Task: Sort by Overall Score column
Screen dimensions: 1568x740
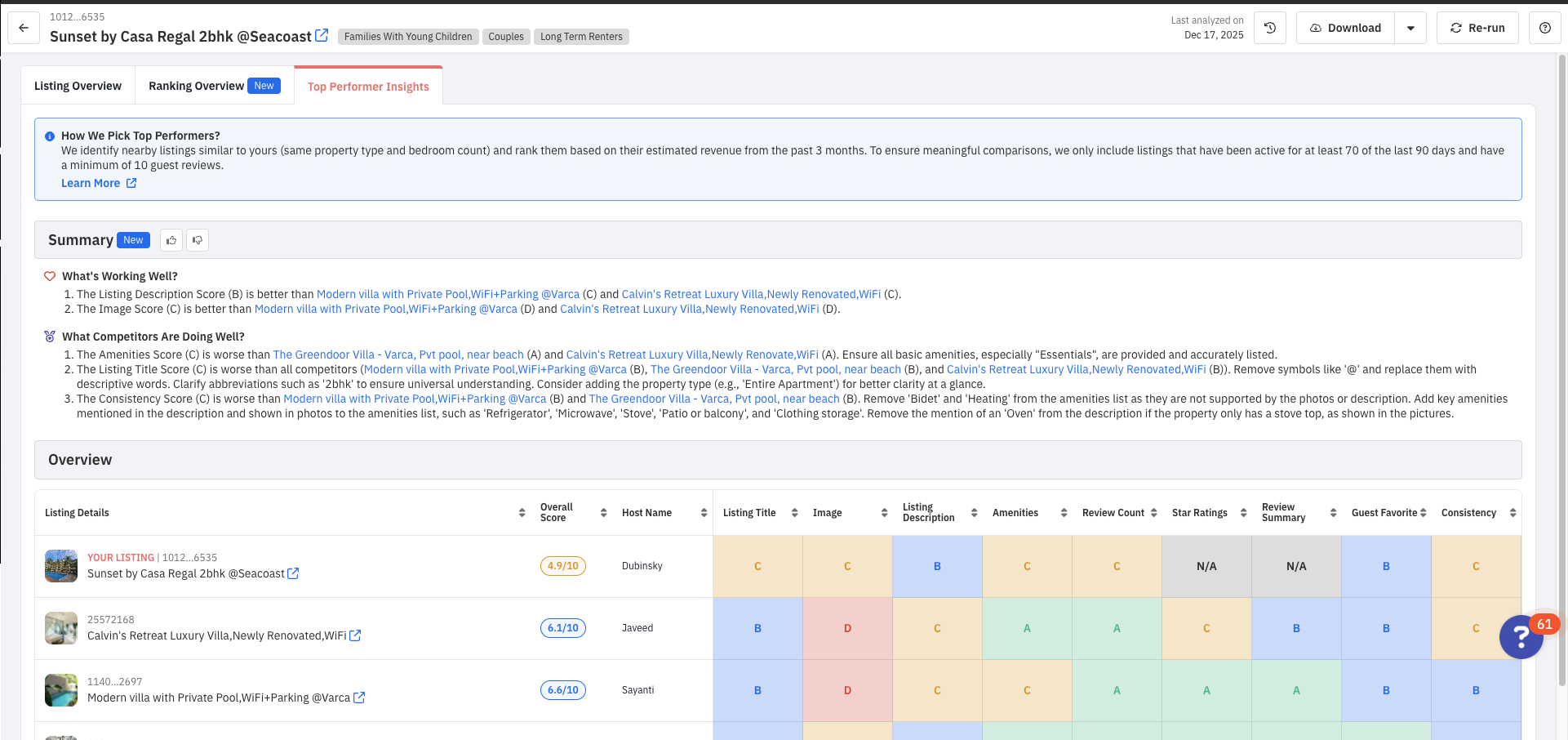Action: [x=603, y=513]
